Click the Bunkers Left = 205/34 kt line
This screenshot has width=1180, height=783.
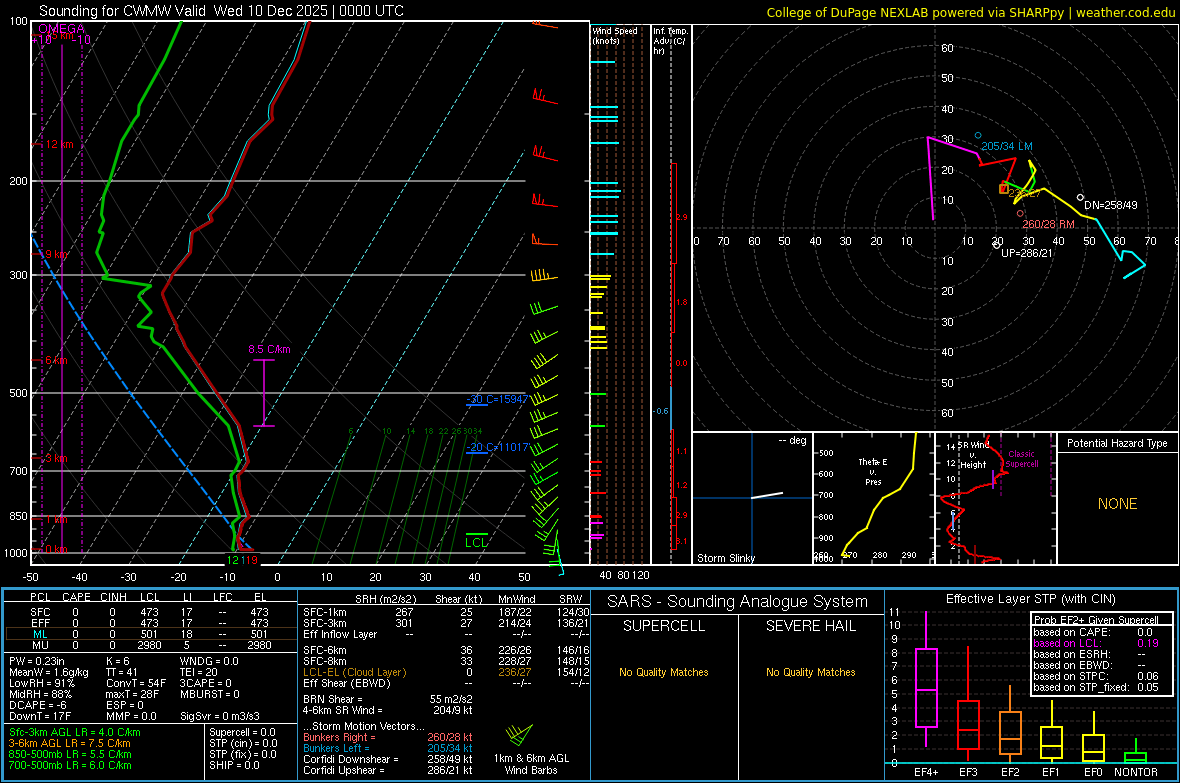tap(388, 748)
